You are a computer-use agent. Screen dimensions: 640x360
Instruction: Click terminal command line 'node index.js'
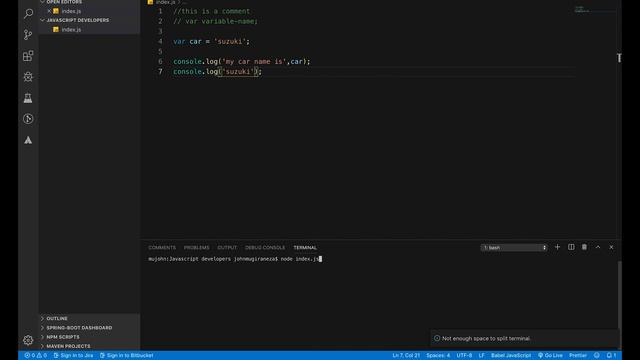point(300,259)
